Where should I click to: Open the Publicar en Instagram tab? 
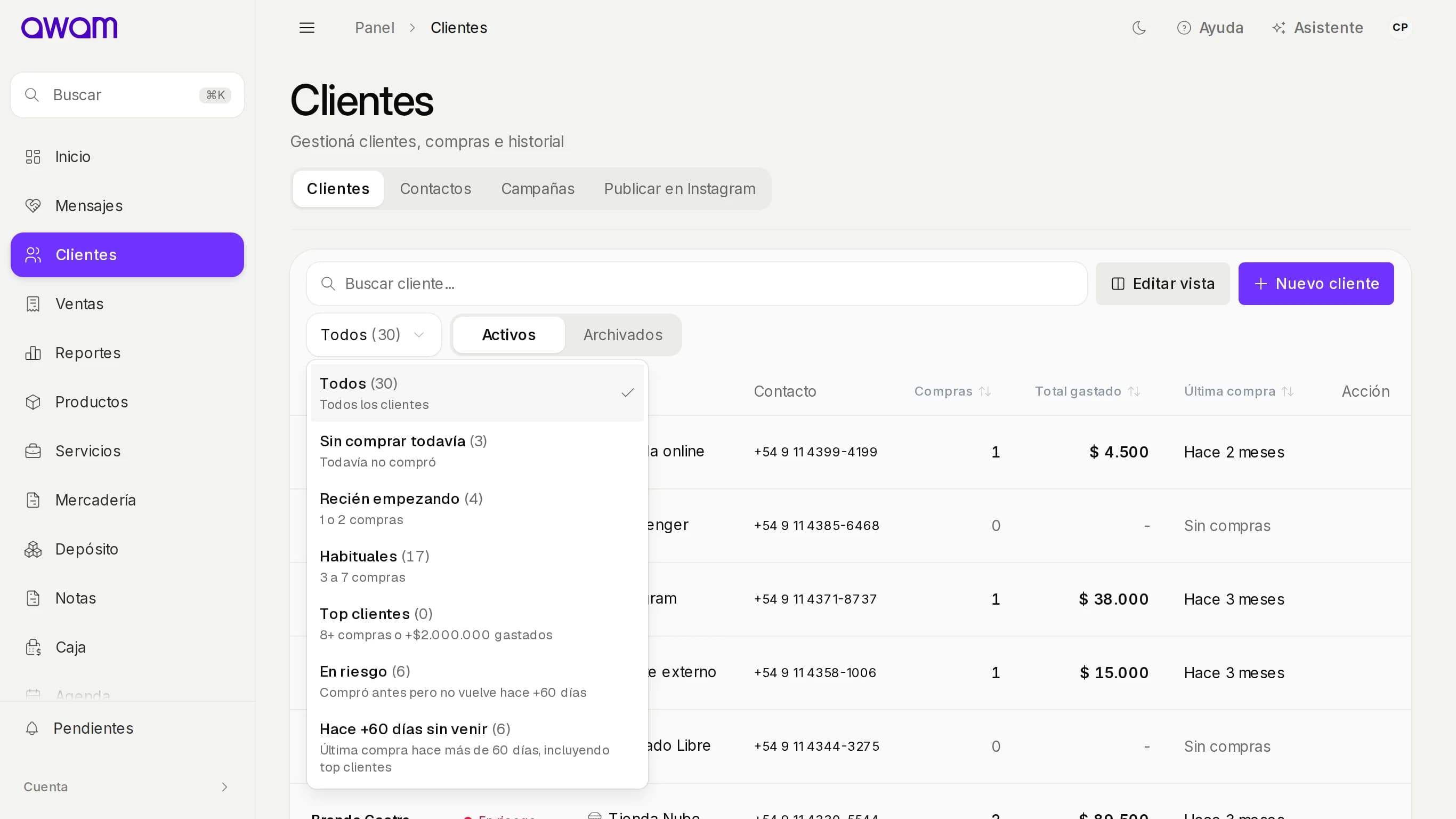[x=680, y=188]
